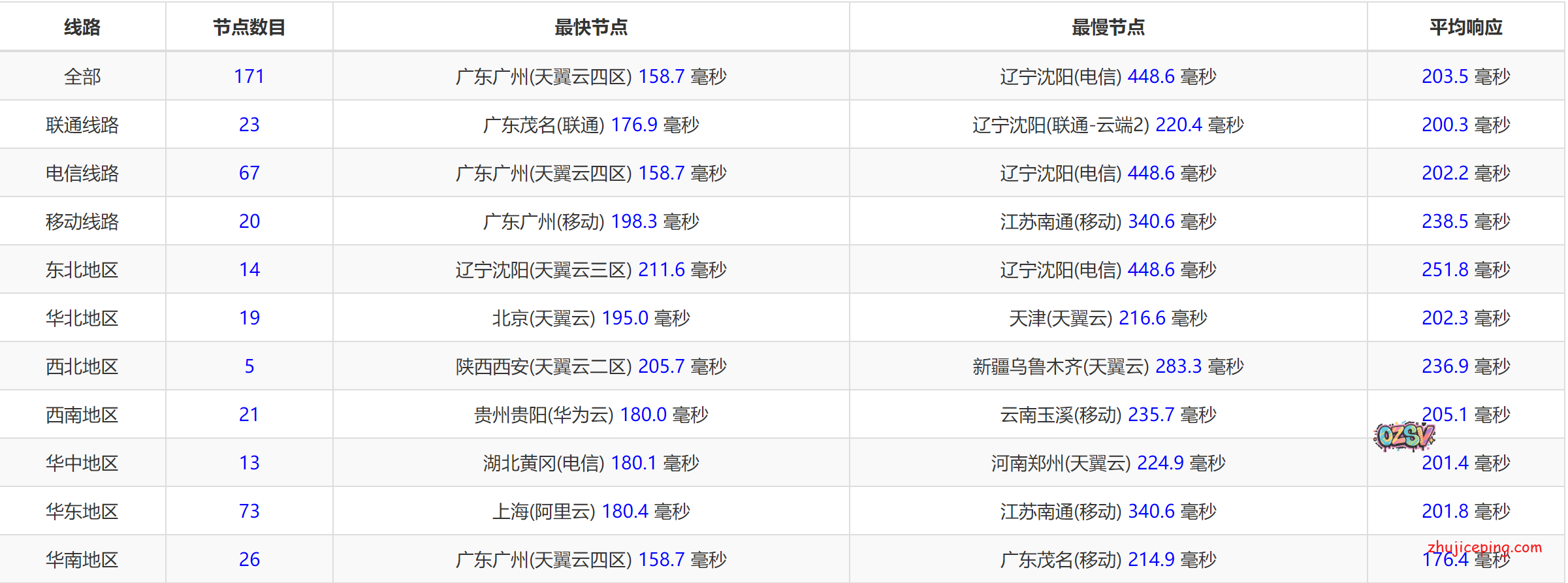This screenshot has height=583, width=1568.
Task: Click 辽宁沈阳(联通-云端2) 220.4 slowest node
Action: click(1108, 125)
